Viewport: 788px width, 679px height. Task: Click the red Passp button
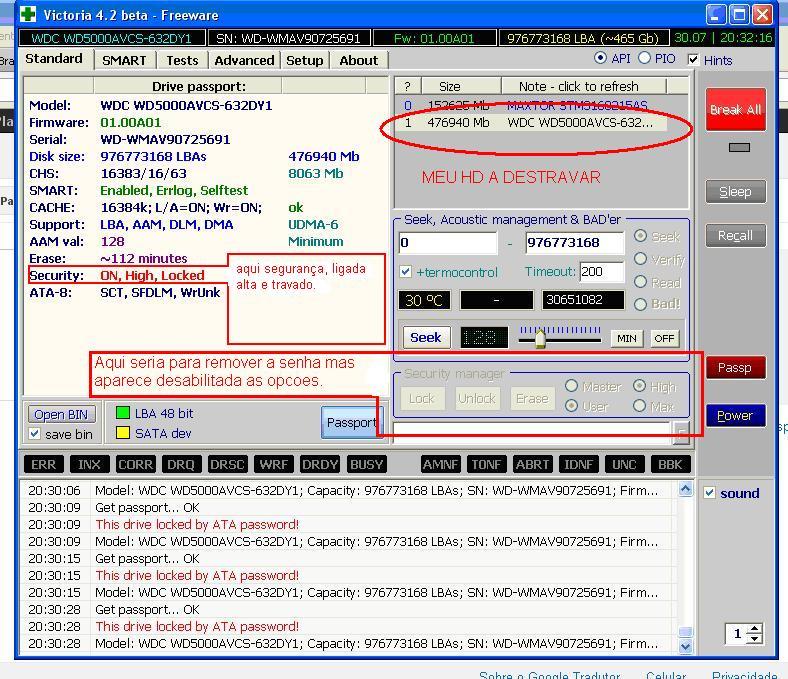tap(735, 368)
